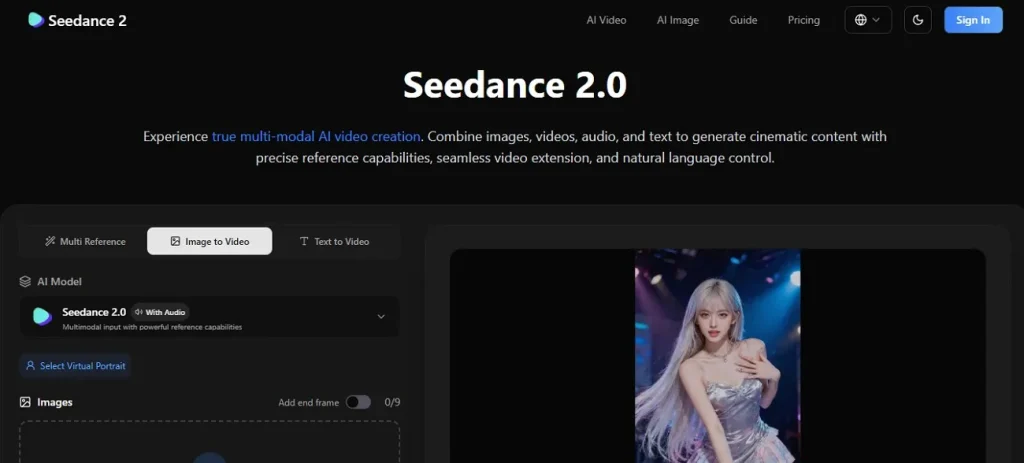Viewport: 1024px width, 463px height.
Task: Click the Seedance 2 logo icon
Action: [x=36, y=20]
